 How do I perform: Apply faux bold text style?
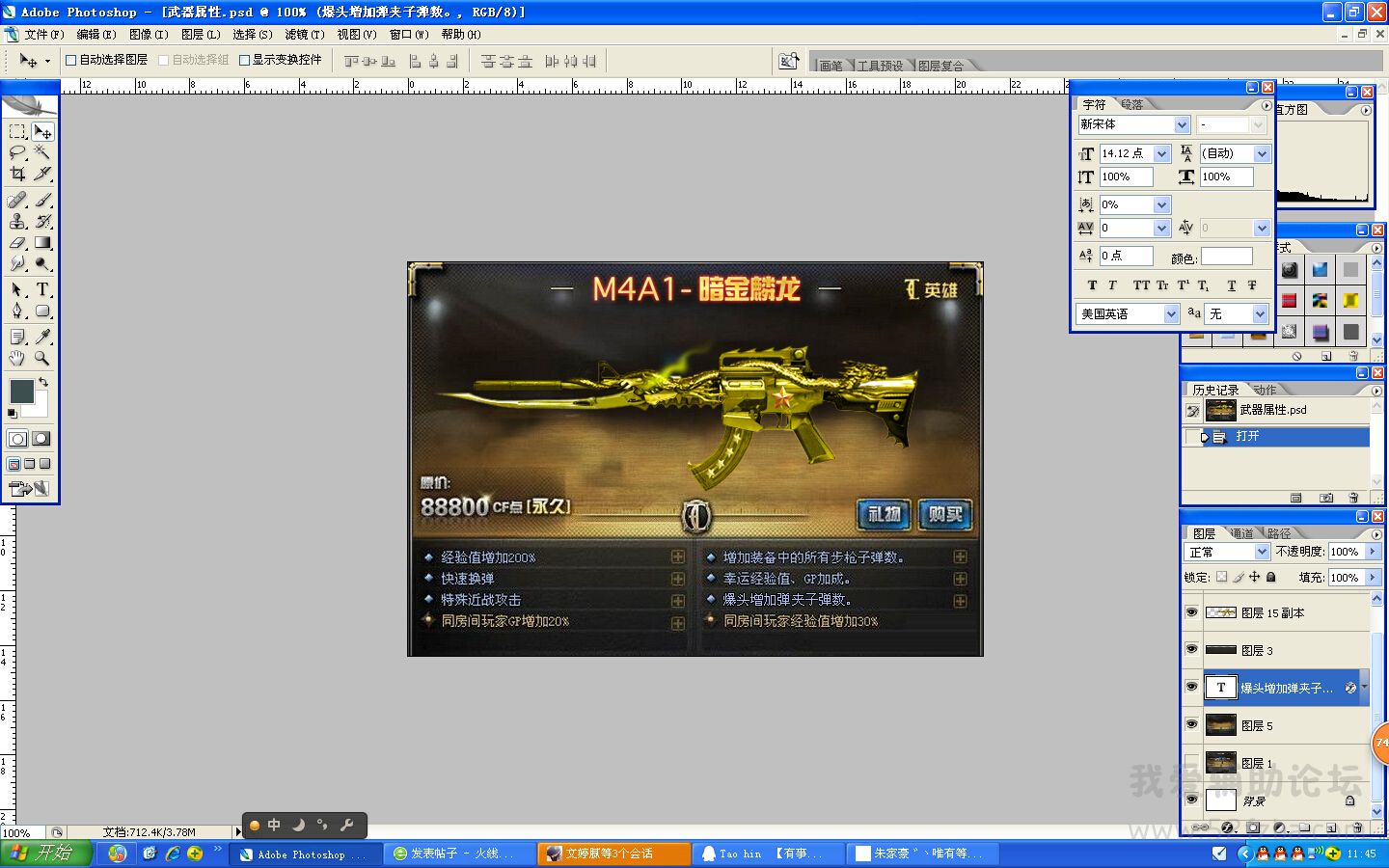tap(1092, 285)
